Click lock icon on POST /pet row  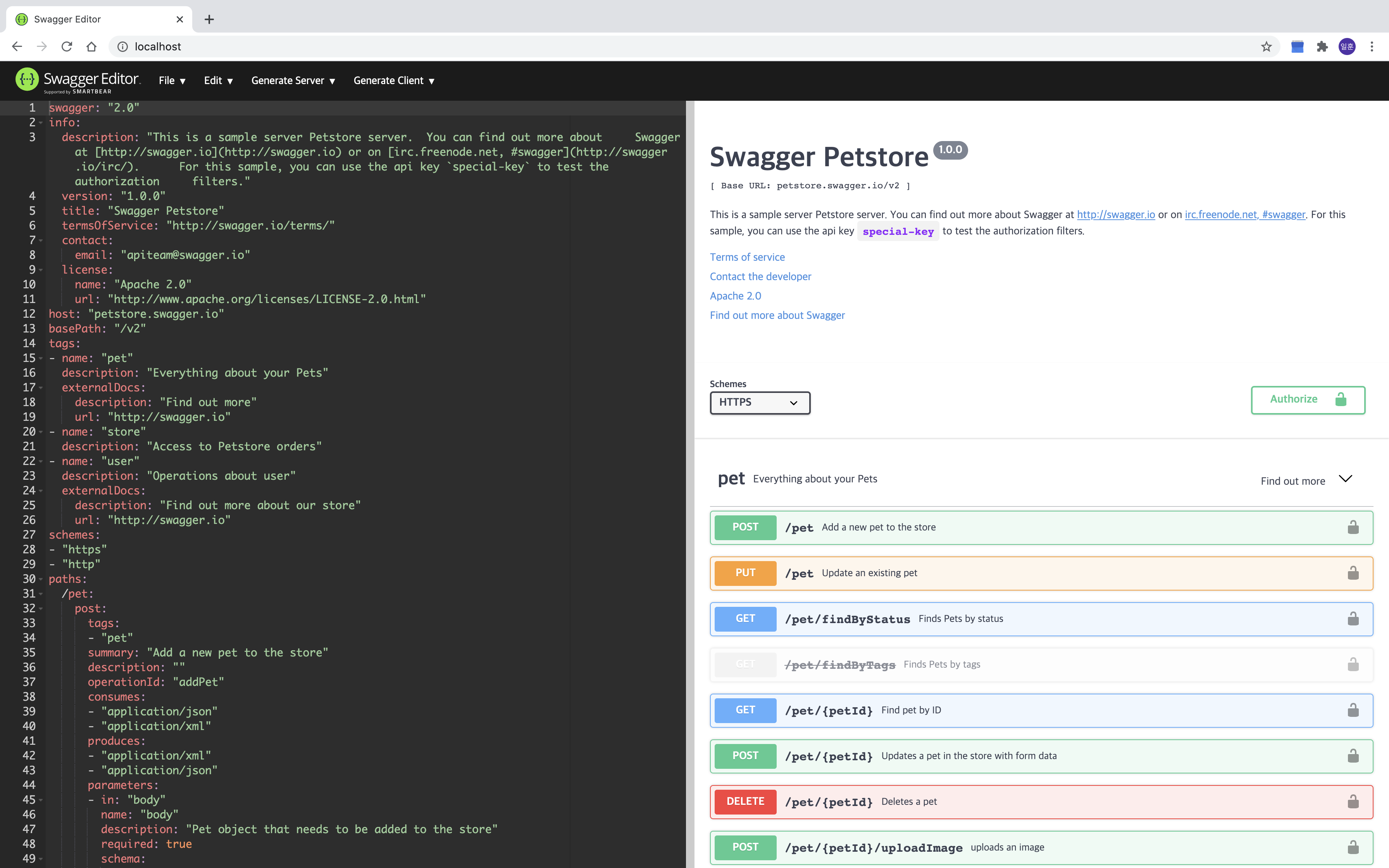[1353, 527]
